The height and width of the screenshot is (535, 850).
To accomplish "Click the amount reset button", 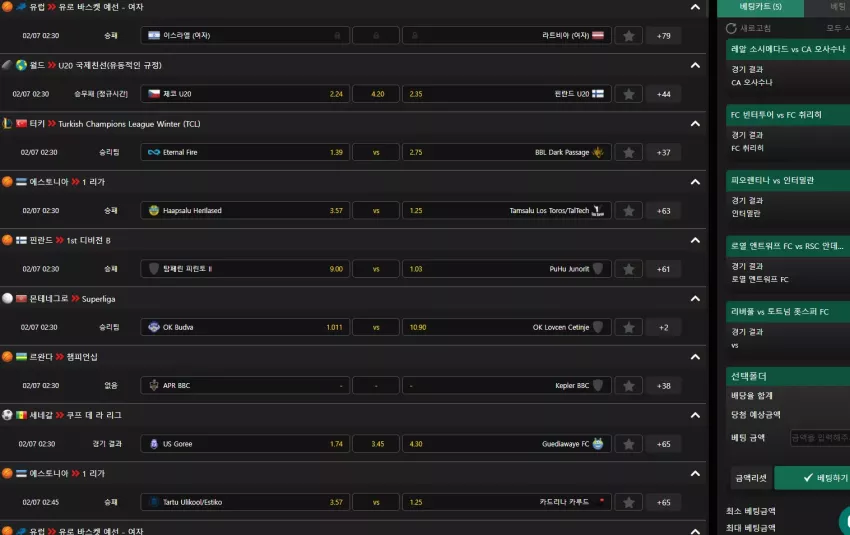I will pos(751,478).
